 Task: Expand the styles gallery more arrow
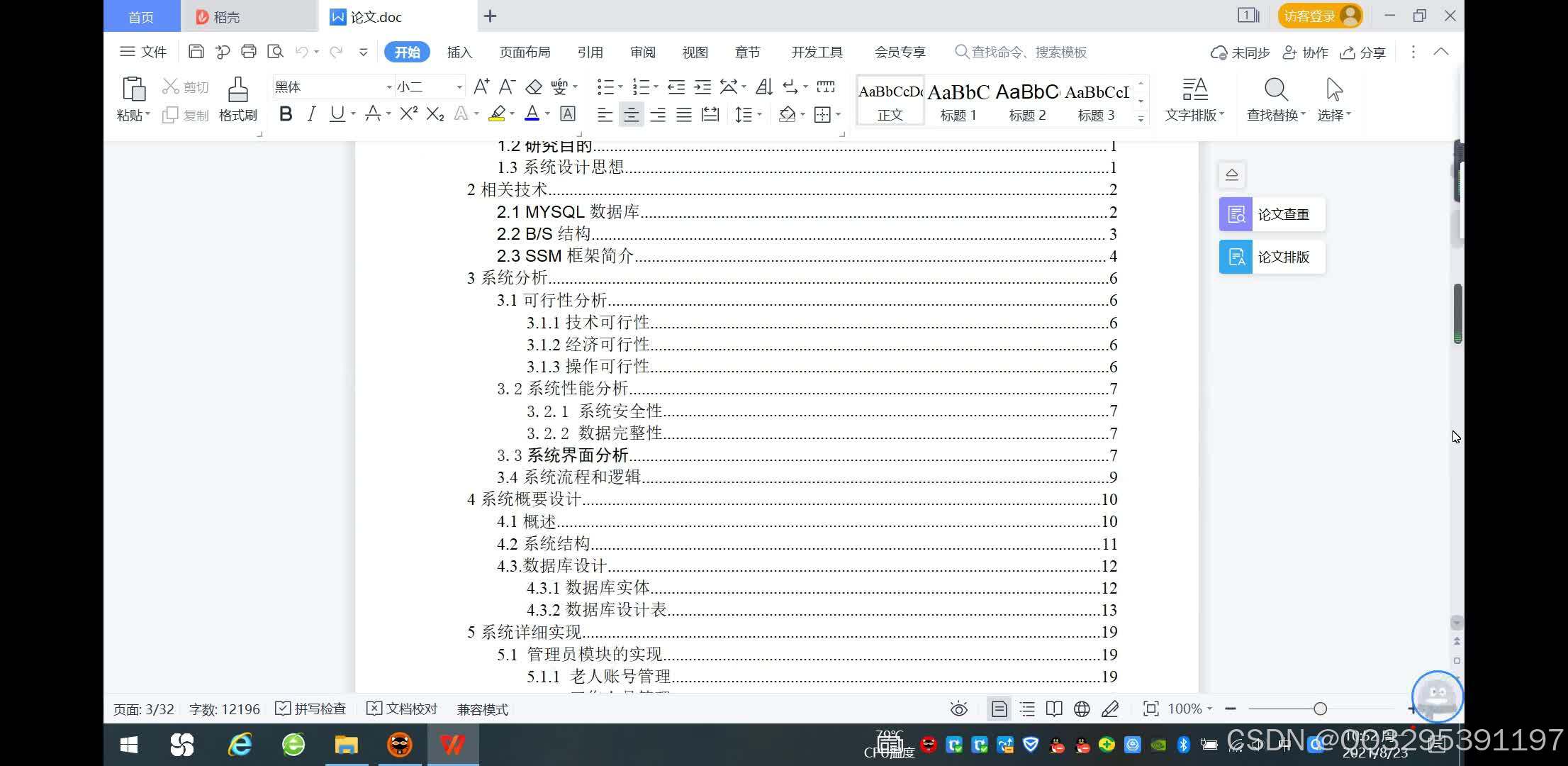click(x=1141, y=119)
